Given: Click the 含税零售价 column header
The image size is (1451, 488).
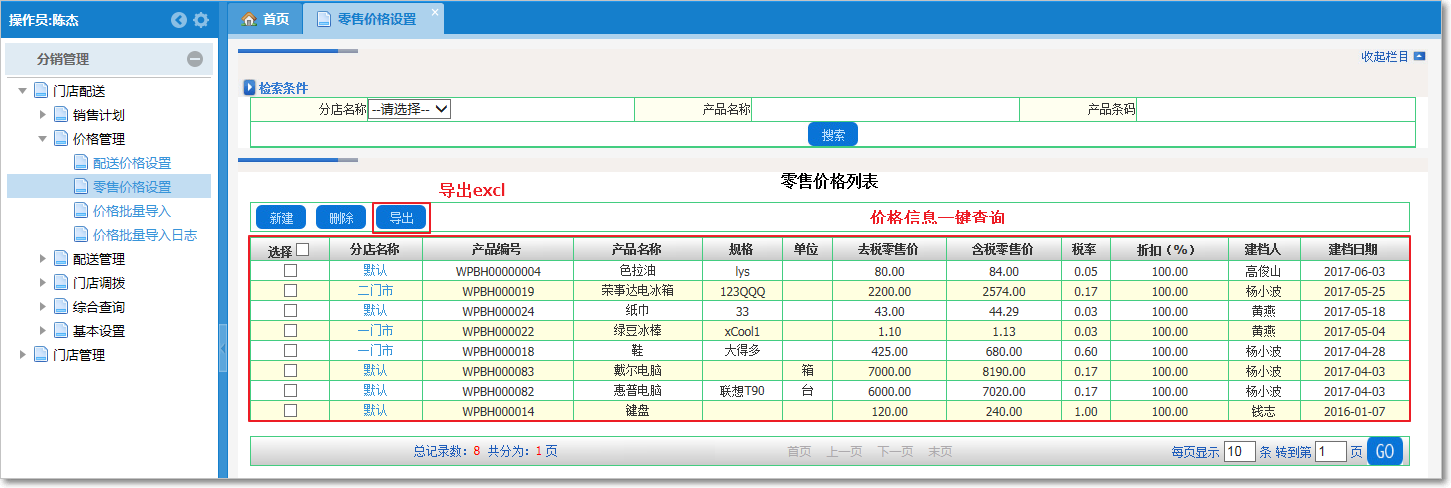Looking at the screenshot, I should tap(1003, 250).
